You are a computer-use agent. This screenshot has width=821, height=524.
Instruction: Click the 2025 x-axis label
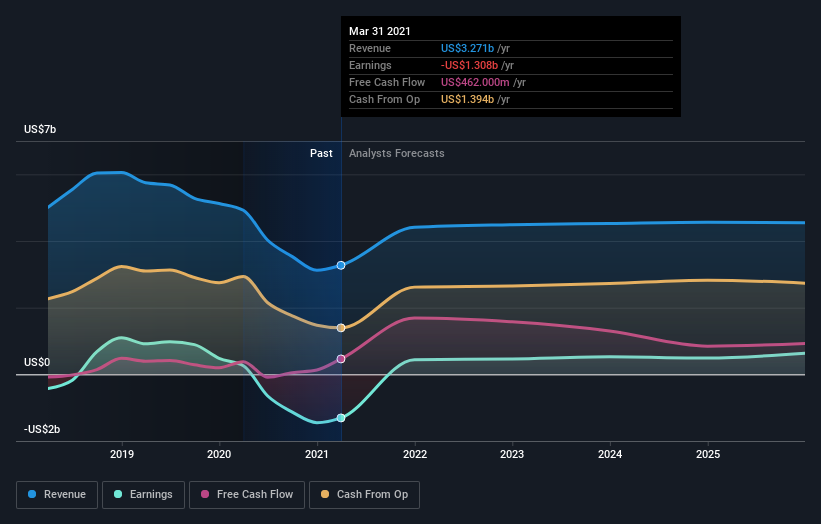708,454
